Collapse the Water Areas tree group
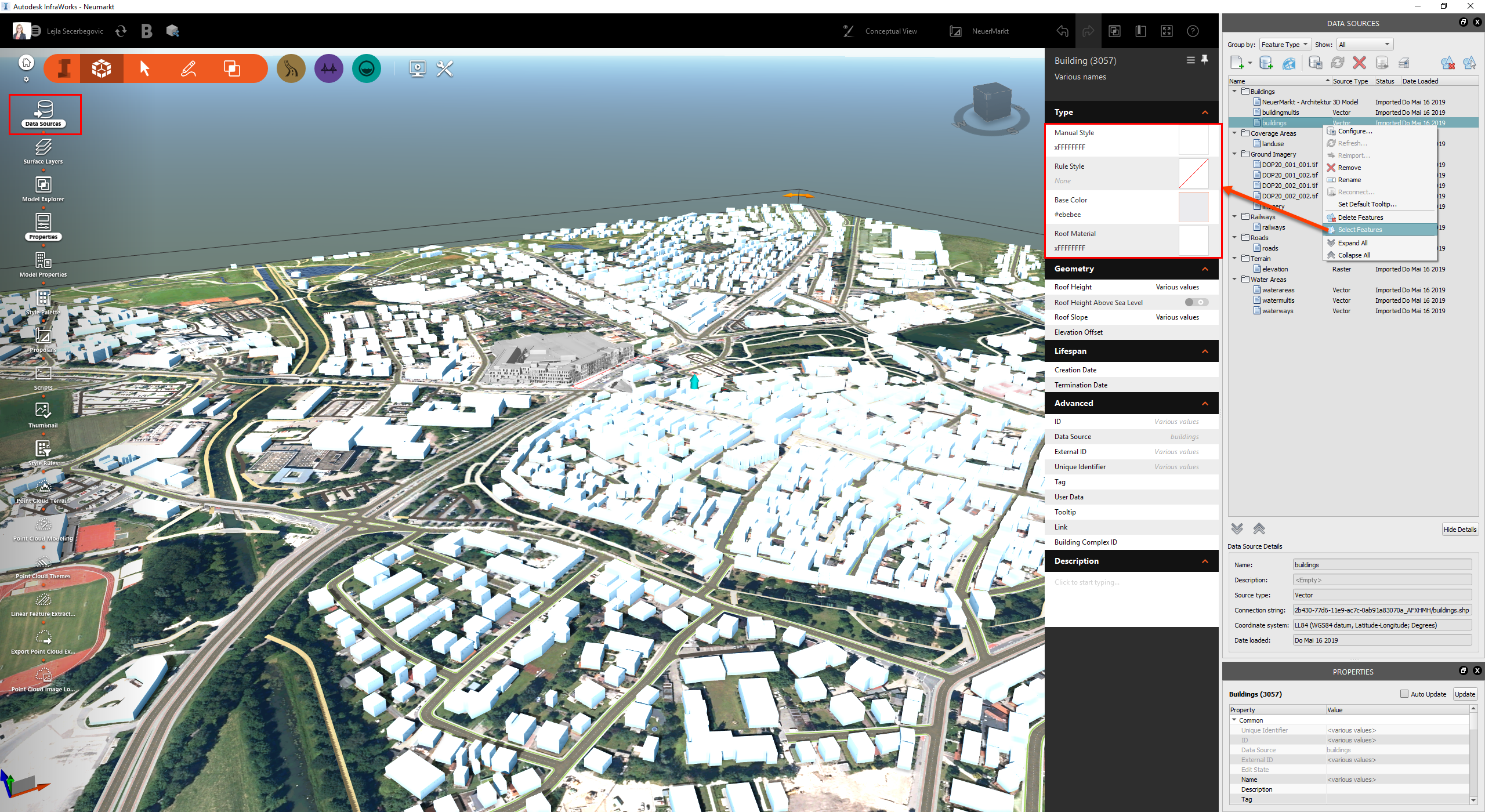 click(1234, 280)
